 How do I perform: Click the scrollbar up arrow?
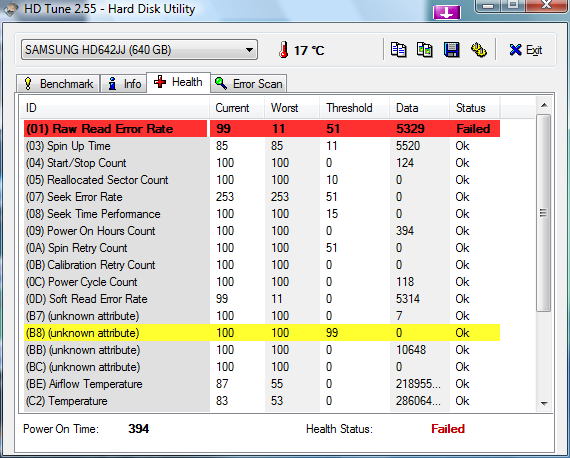544,105
